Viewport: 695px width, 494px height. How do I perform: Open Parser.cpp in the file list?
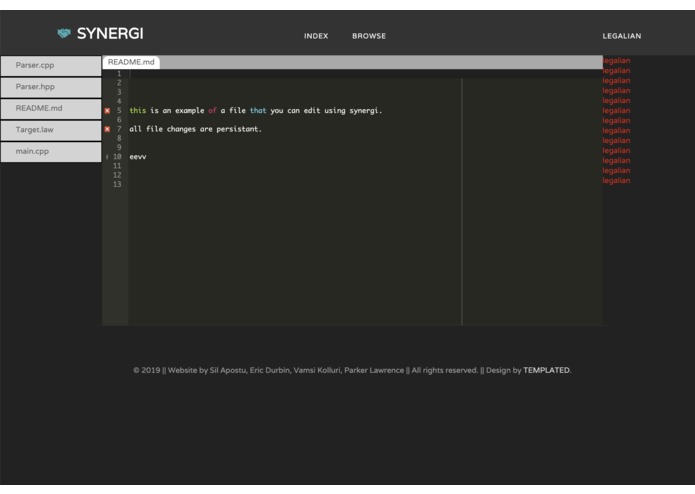51,66
